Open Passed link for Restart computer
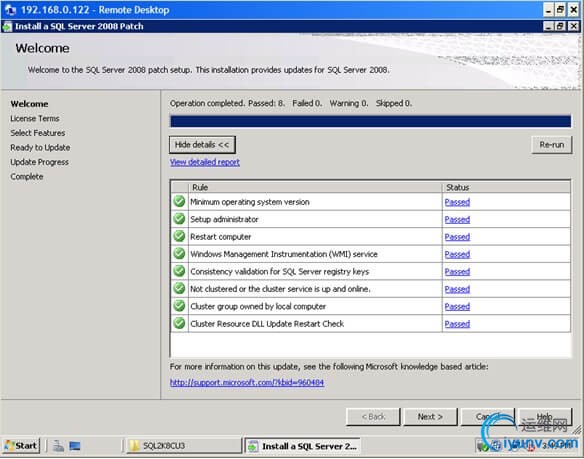 coord(457,237)
